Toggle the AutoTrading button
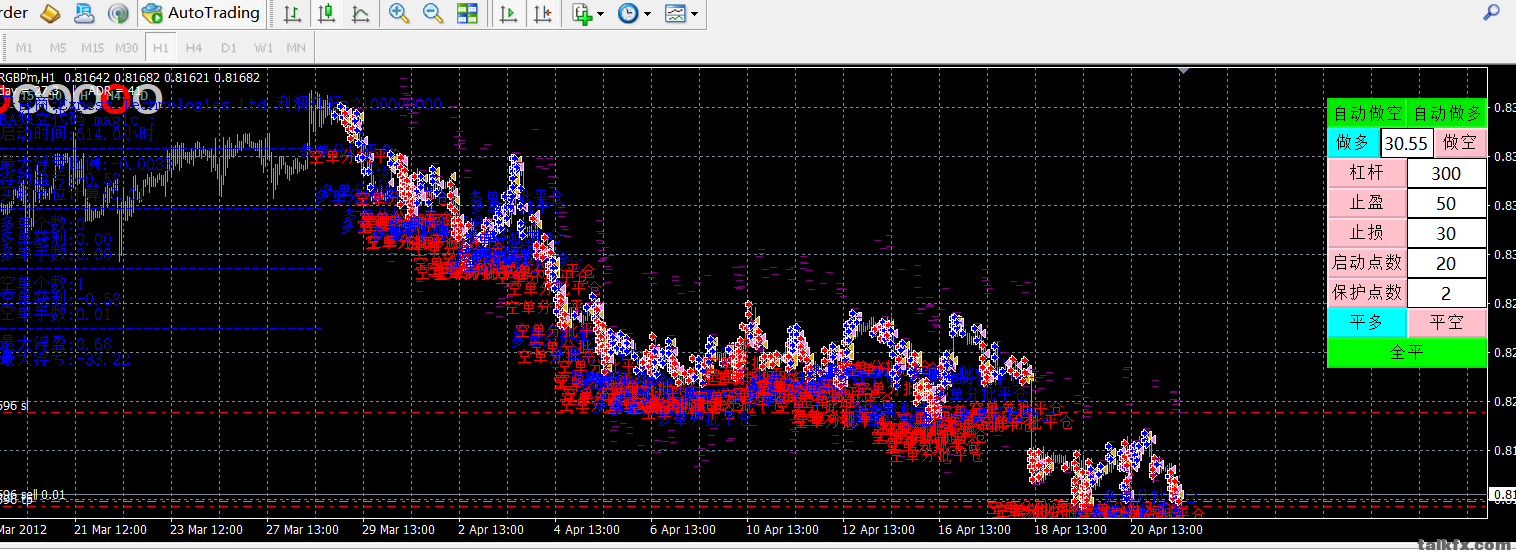This screenshot has width=1516, height=556. point(201,14)
